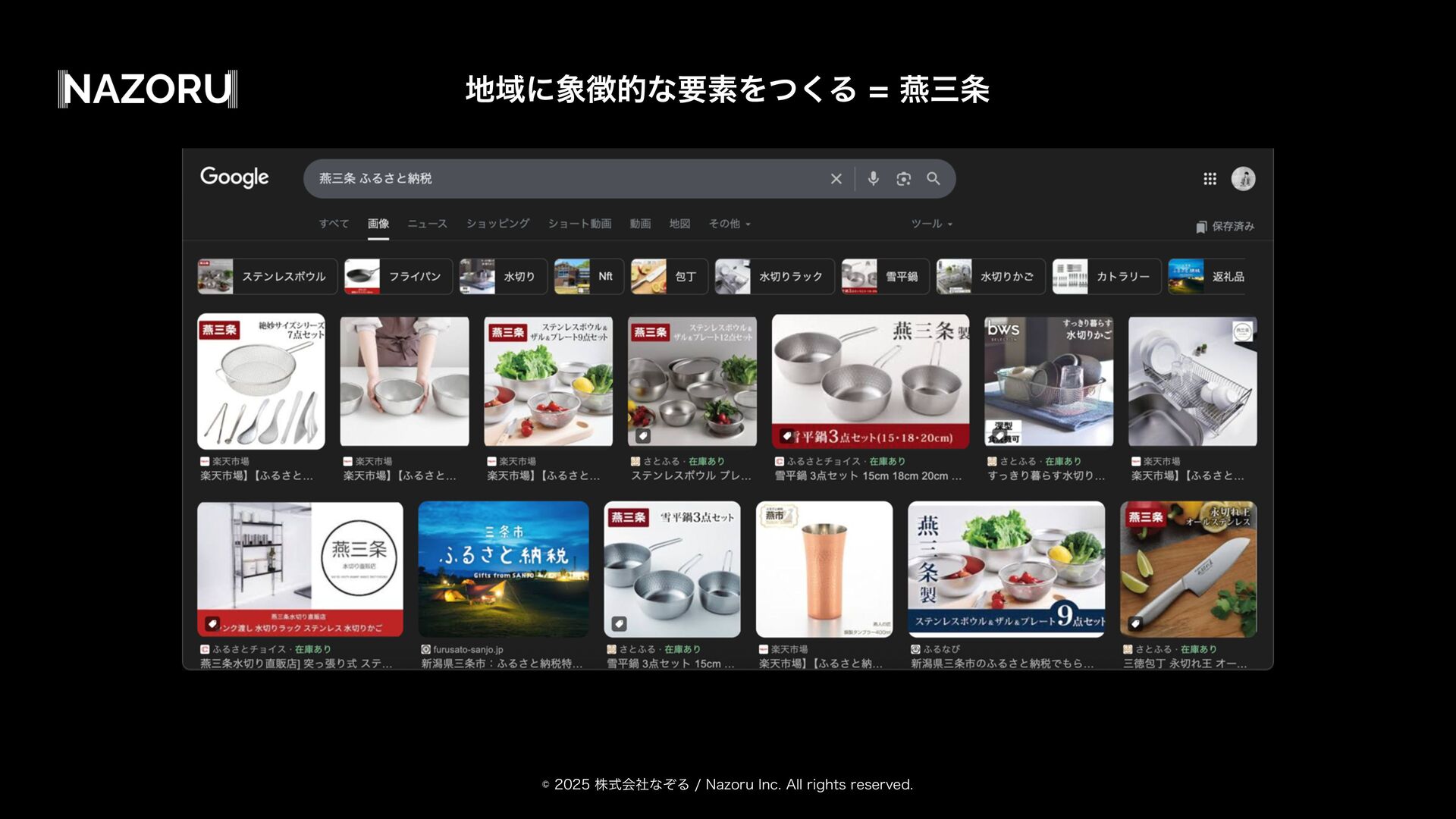Open the ニュース tab

pyautogui.click(x=427, y=224)
